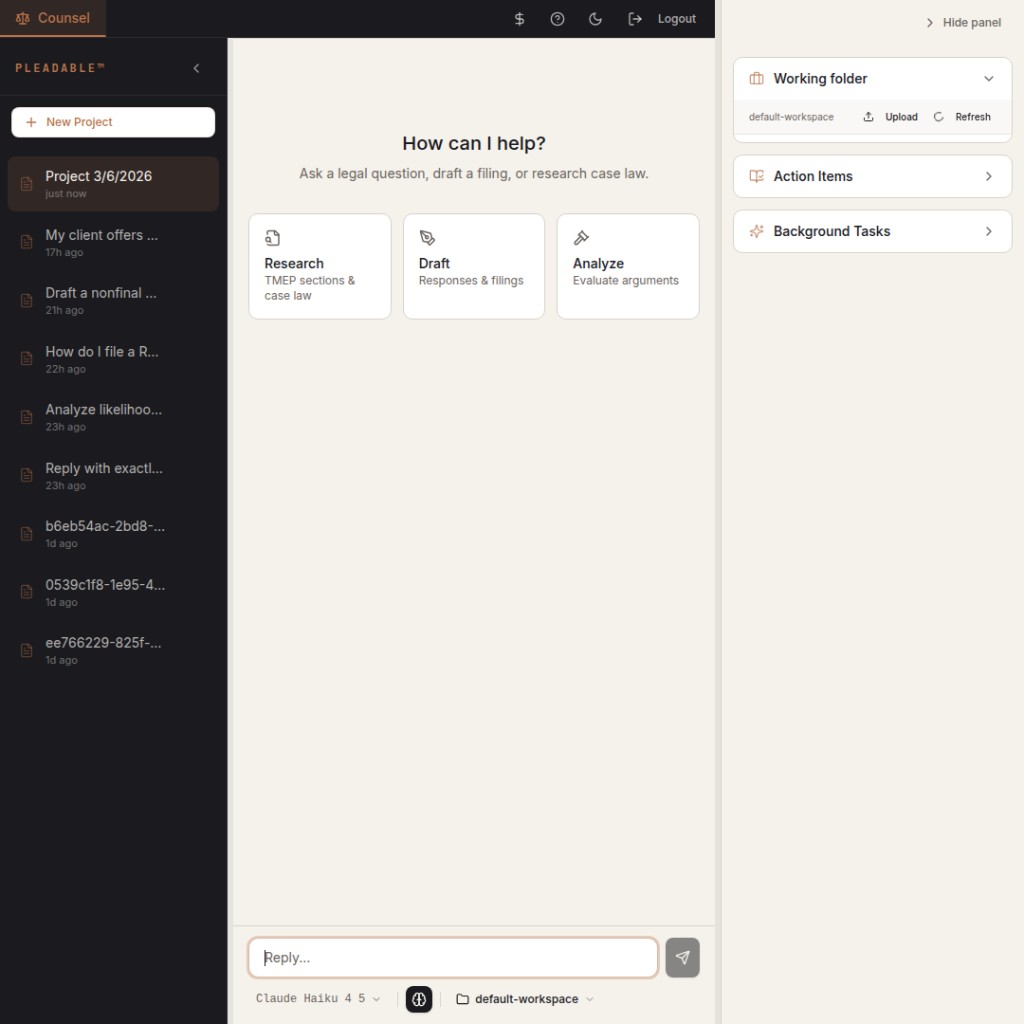The width and height of the screenshot is (1024, 1024).
Task: Toggle dark mode with the moon icon
Action: (595, 18)
